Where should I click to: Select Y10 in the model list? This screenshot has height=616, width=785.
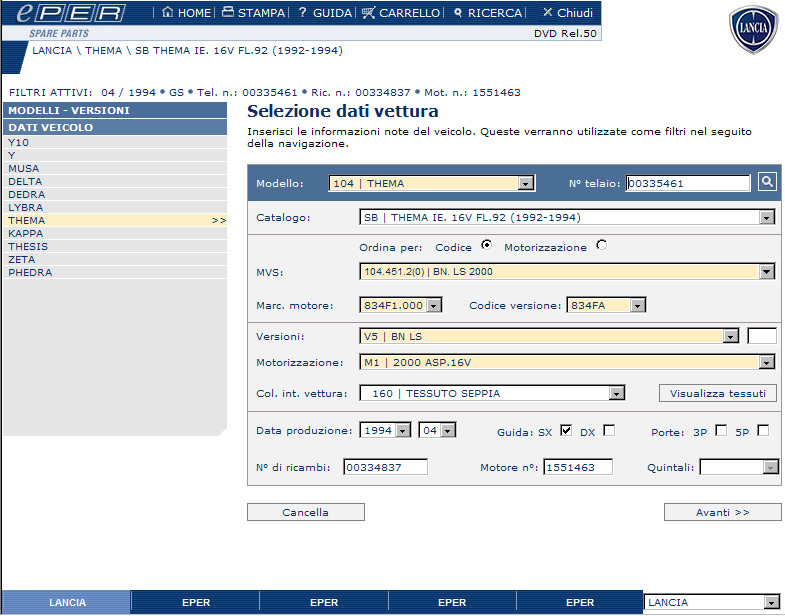115,142
